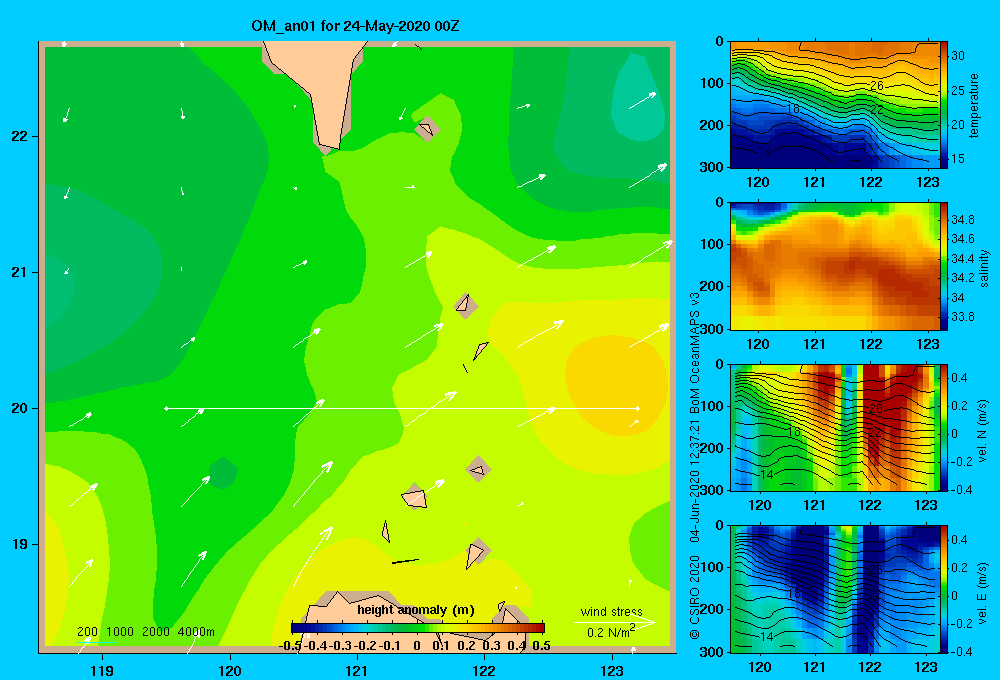Click the western endpoint of the transect line

(166, 408)
